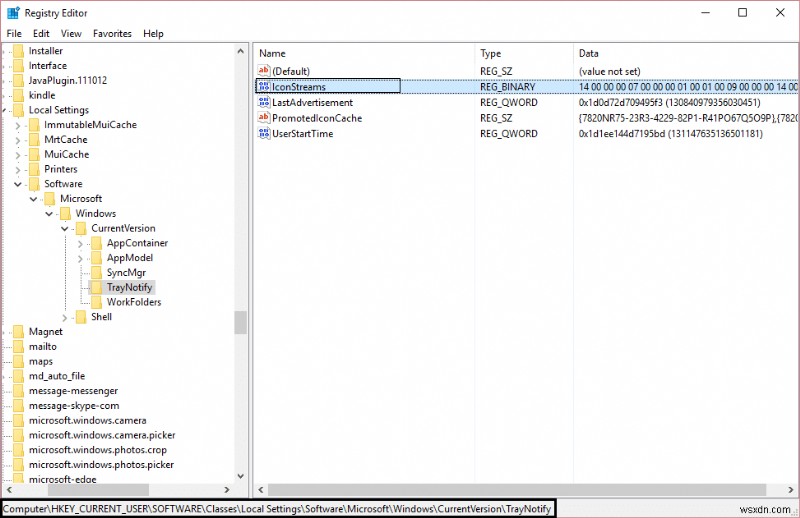Viewport: 800px width, 518px height.
Task: Collapse the Windows key
Action: click(49, 213)
